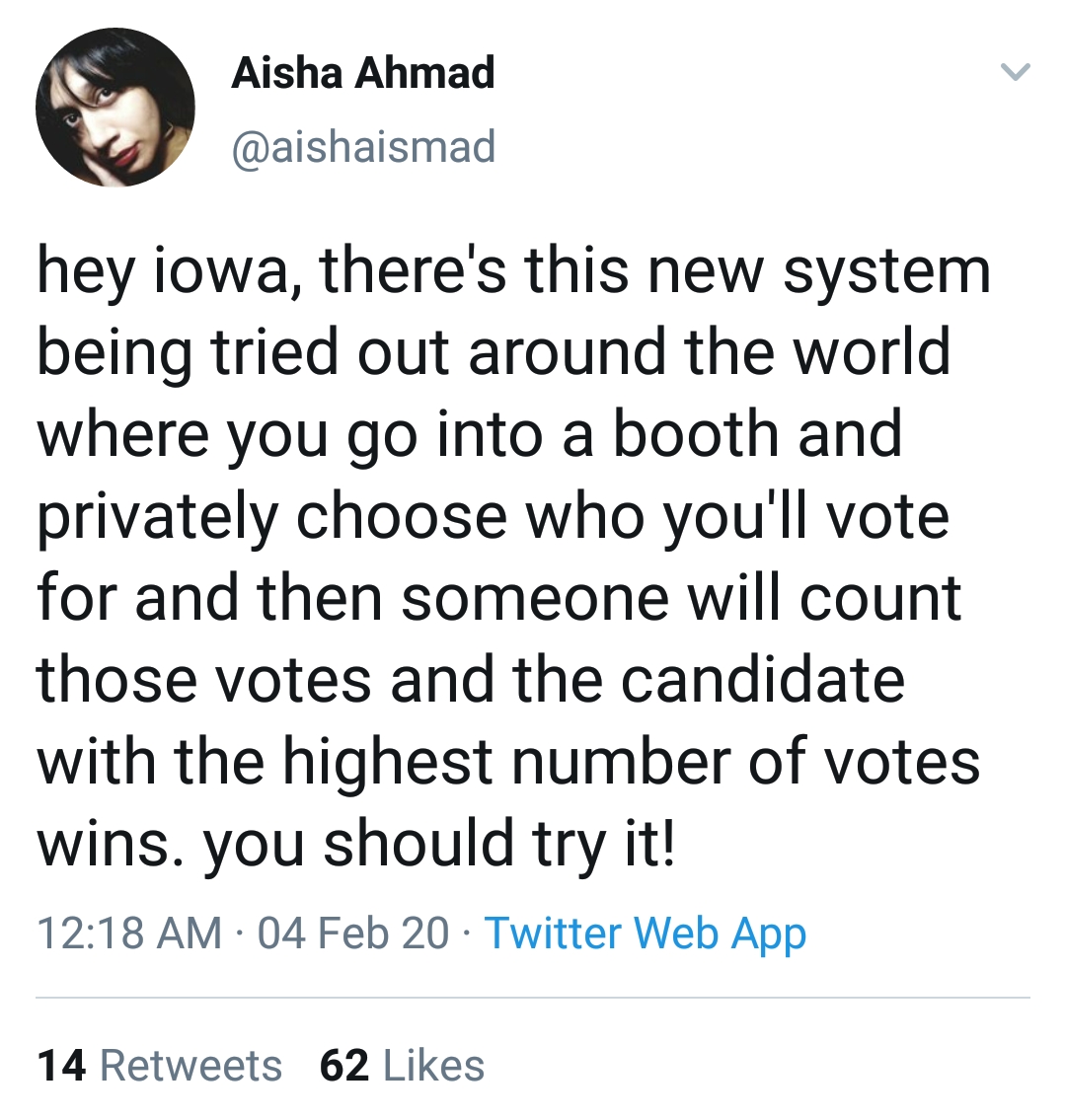Click the display name Aisha Ahmad
Viewport: 1065px width, 1120px height.
(x=363, y=73)
